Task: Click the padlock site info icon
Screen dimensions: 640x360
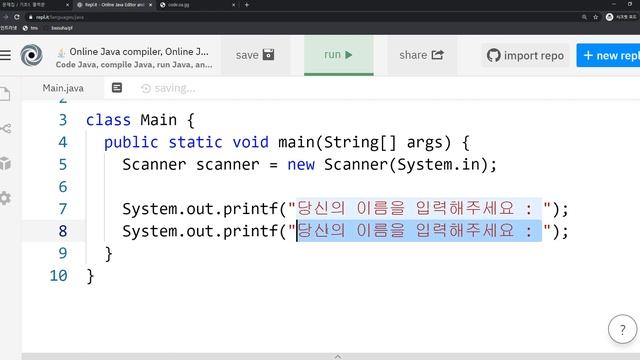Action: click(31, 17)
